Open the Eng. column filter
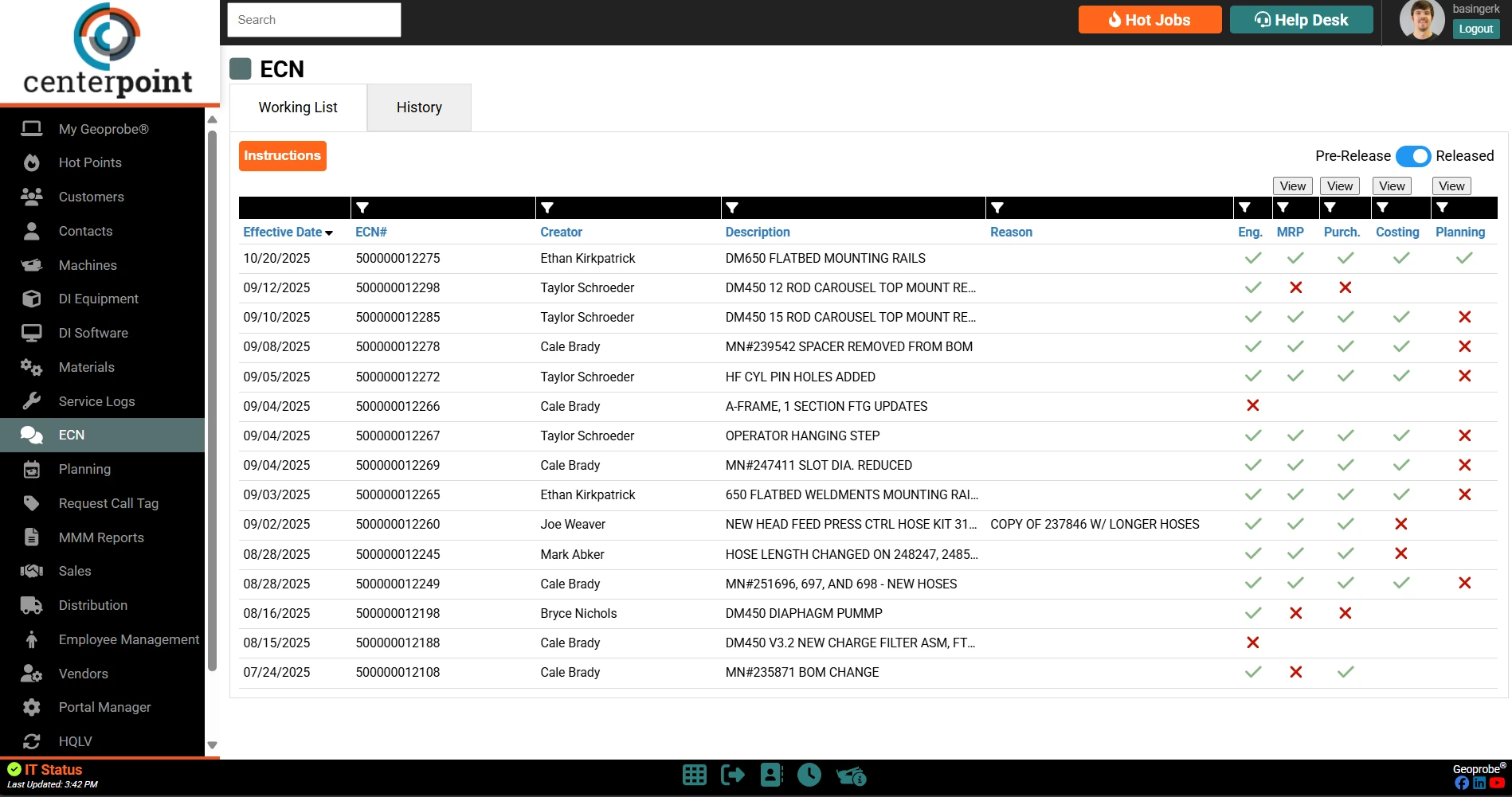The height and width of the screenshot is (797, 1512). pyautogui.click(x=1244, y=208)
